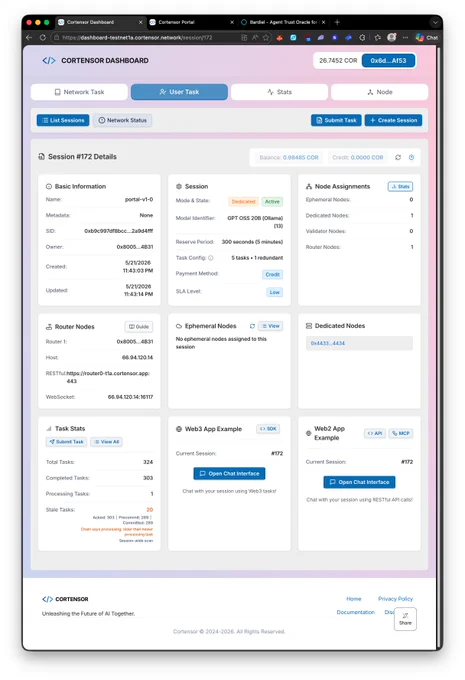The image size is (465, 680).
Task: Refresh ephemeral nodes with the small refresh icon
Action: point(252,326)
